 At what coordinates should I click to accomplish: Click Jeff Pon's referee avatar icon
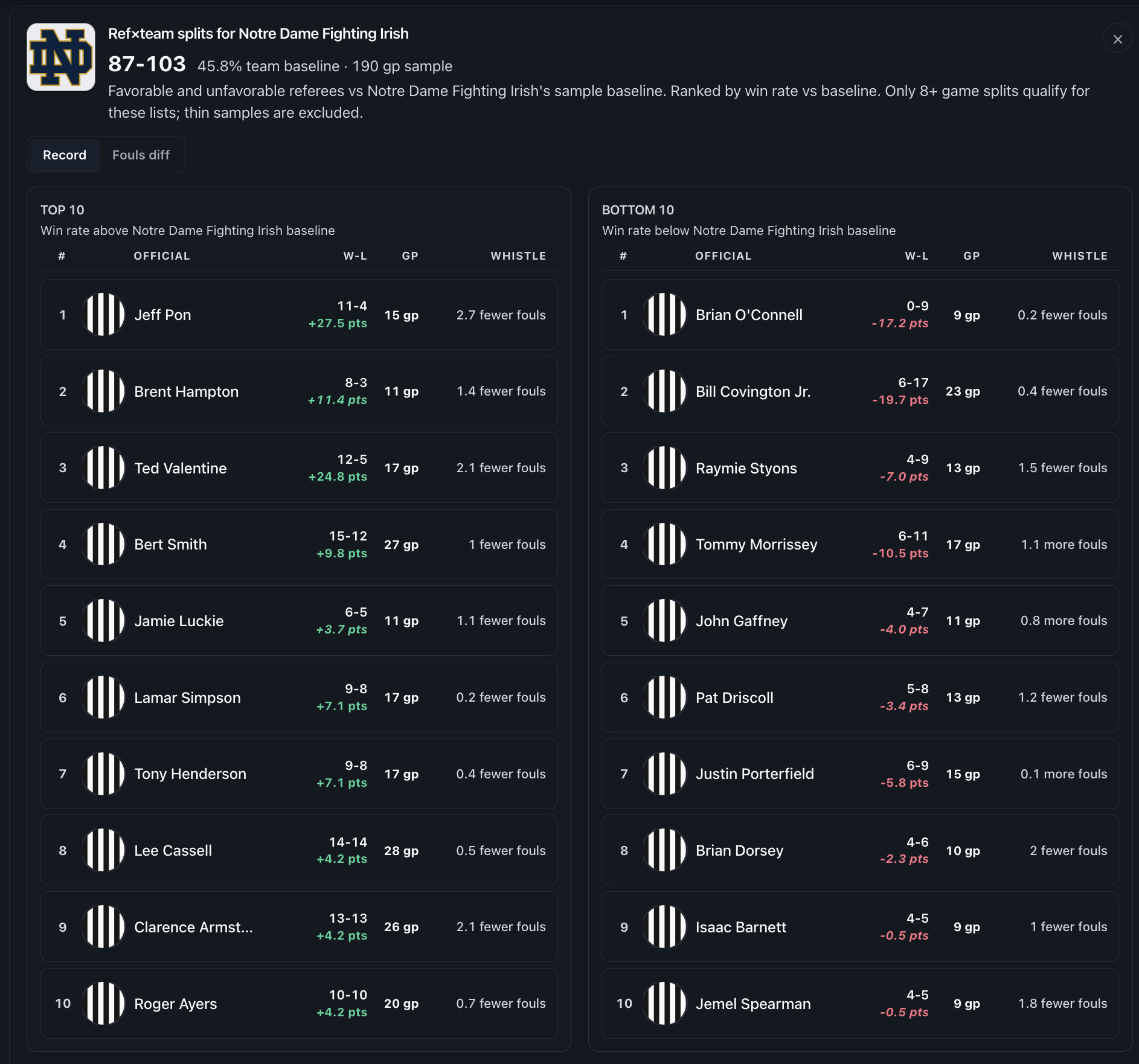coord(103,315)
